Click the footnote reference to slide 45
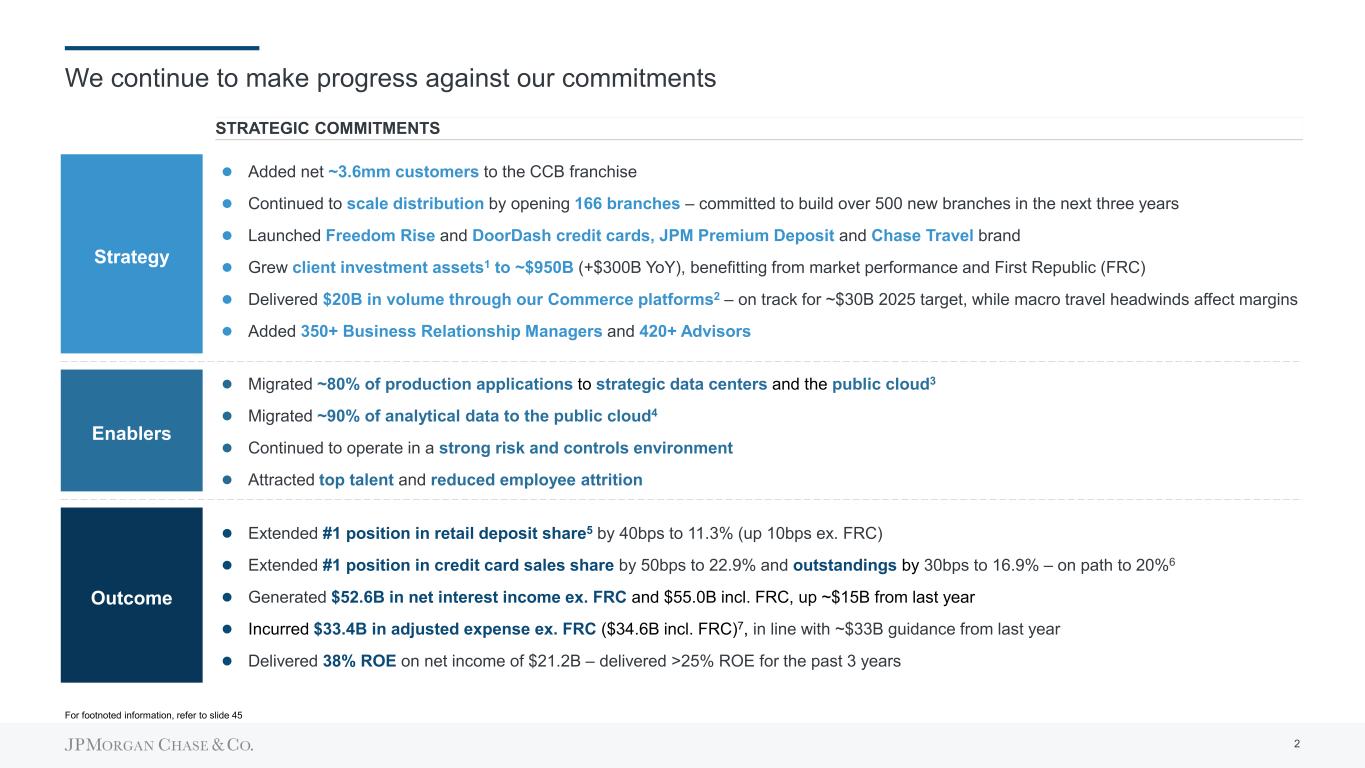Screen dimensions: 1365x768 153,715
